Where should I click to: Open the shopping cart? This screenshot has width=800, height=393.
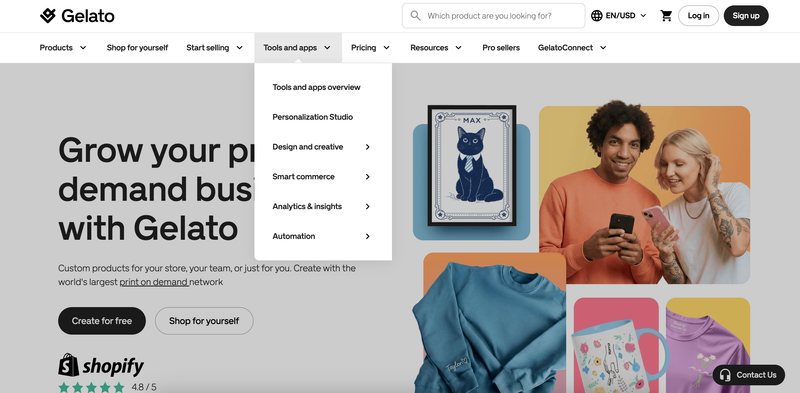pyautogui.click(x=666, y=16)
